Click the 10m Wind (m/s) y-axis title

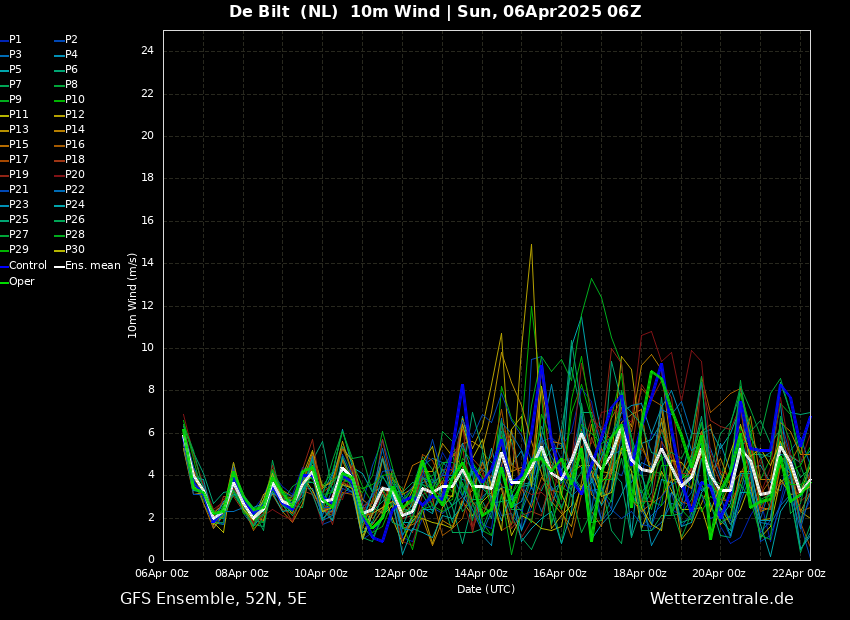133,295
